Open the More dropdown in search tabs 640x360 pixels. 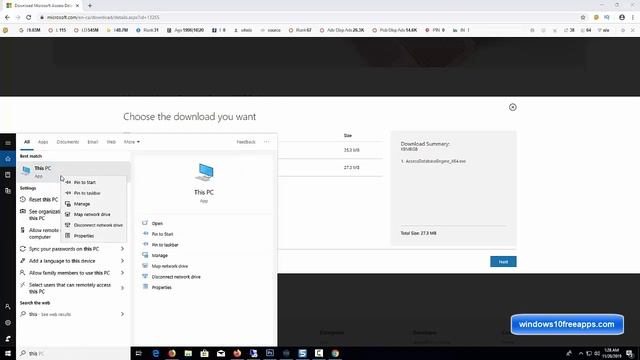[132, 142]
